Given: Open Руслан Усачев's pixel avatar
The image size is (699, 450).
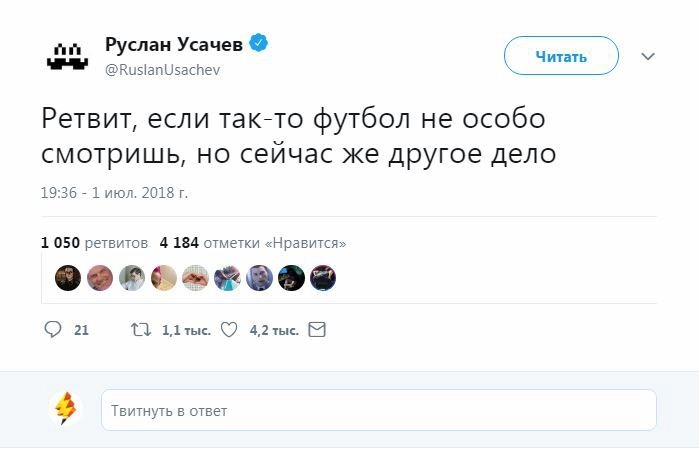Looking at the screenshot, I should click(67, 56).
